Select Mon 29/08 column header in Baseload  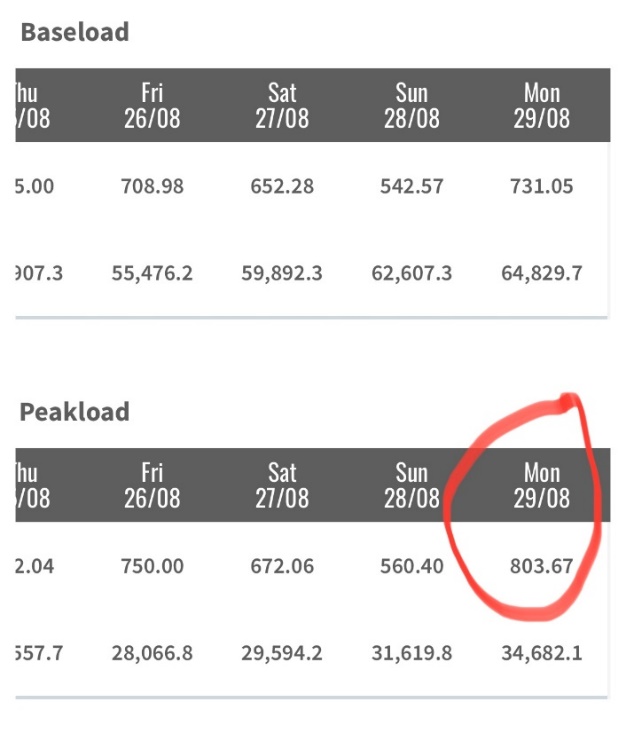tap(542, 105)
